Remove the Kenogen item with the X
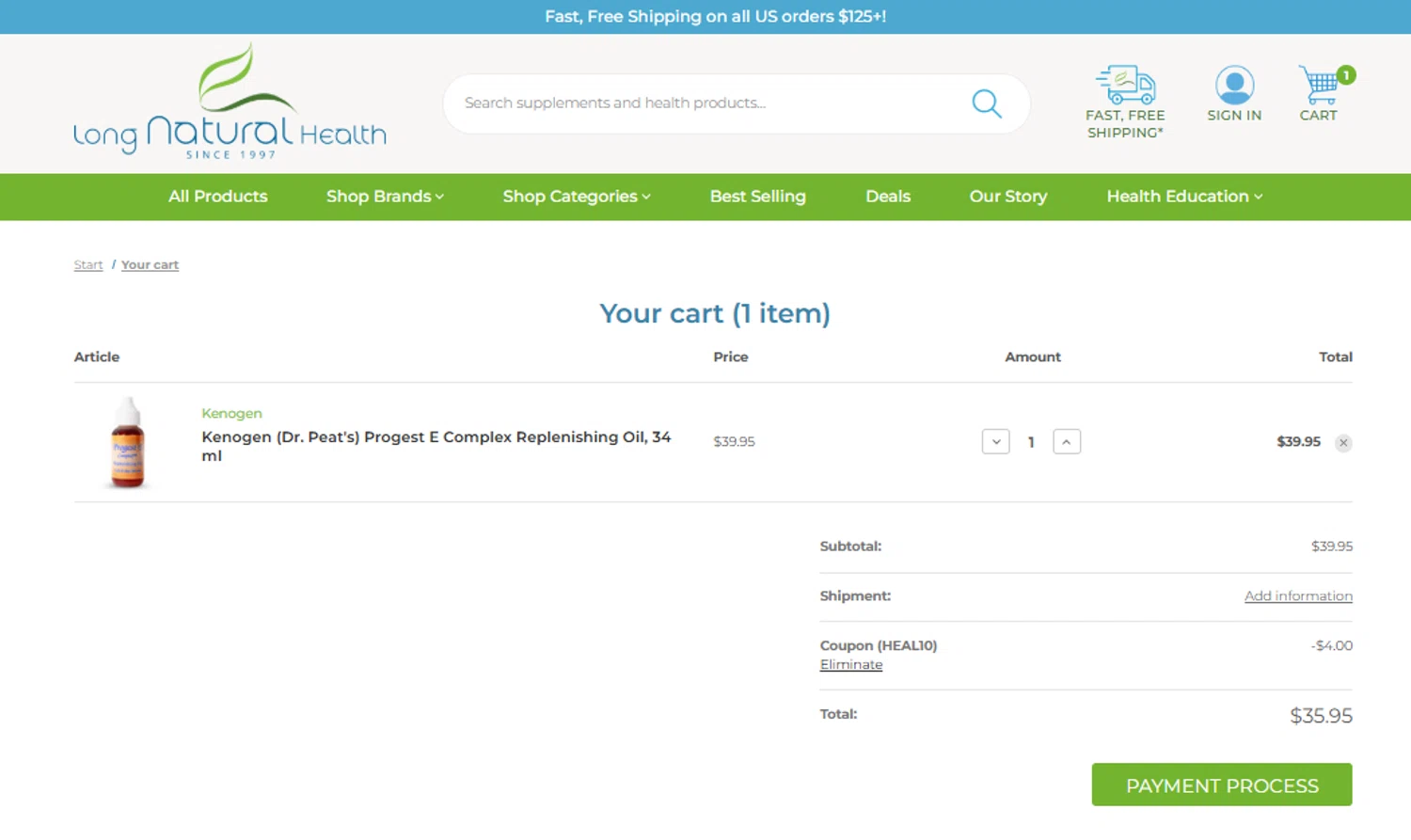The height and width of the screenshot is (840, 1411). tap(1343, 442)
